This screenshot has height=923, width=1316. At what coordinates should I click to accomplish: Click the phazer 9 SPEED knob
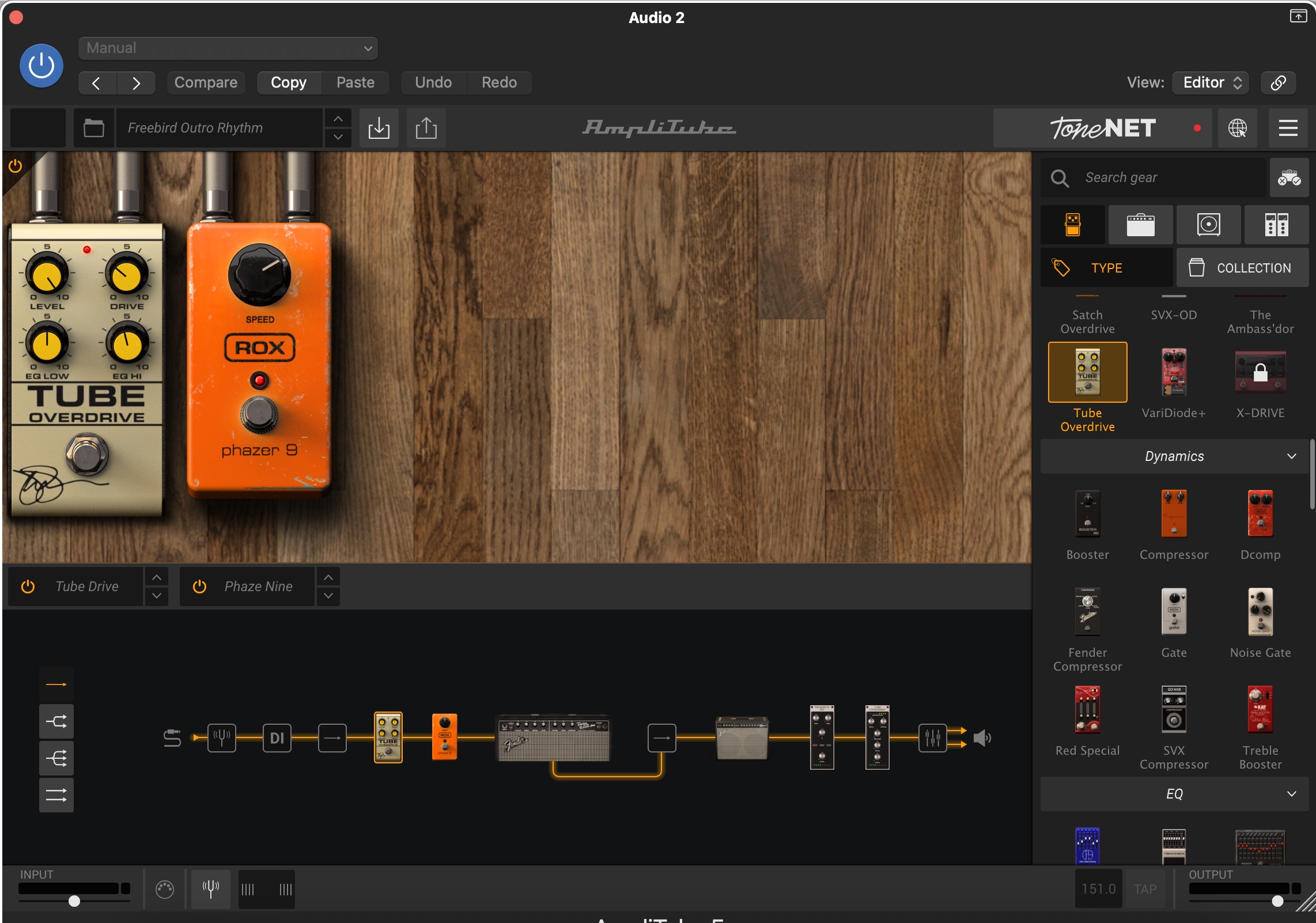click(x=259, y=274)
